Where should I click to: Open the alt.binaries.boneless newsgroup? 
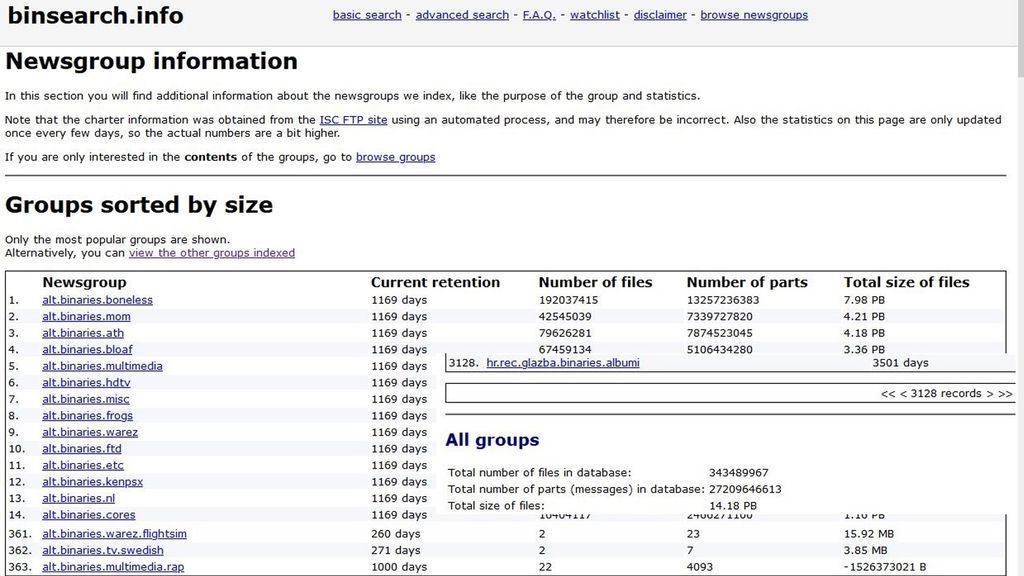click(x=97, y=299)
